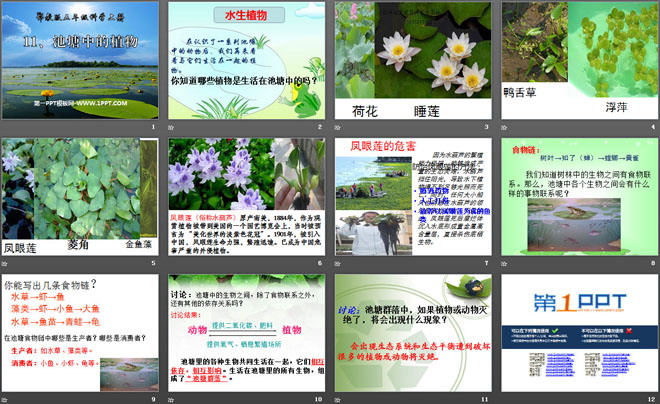Open slide 3 showing 荷花 and 睡莲
This screenshot has height=404, width=660.
tap(412, 61)
